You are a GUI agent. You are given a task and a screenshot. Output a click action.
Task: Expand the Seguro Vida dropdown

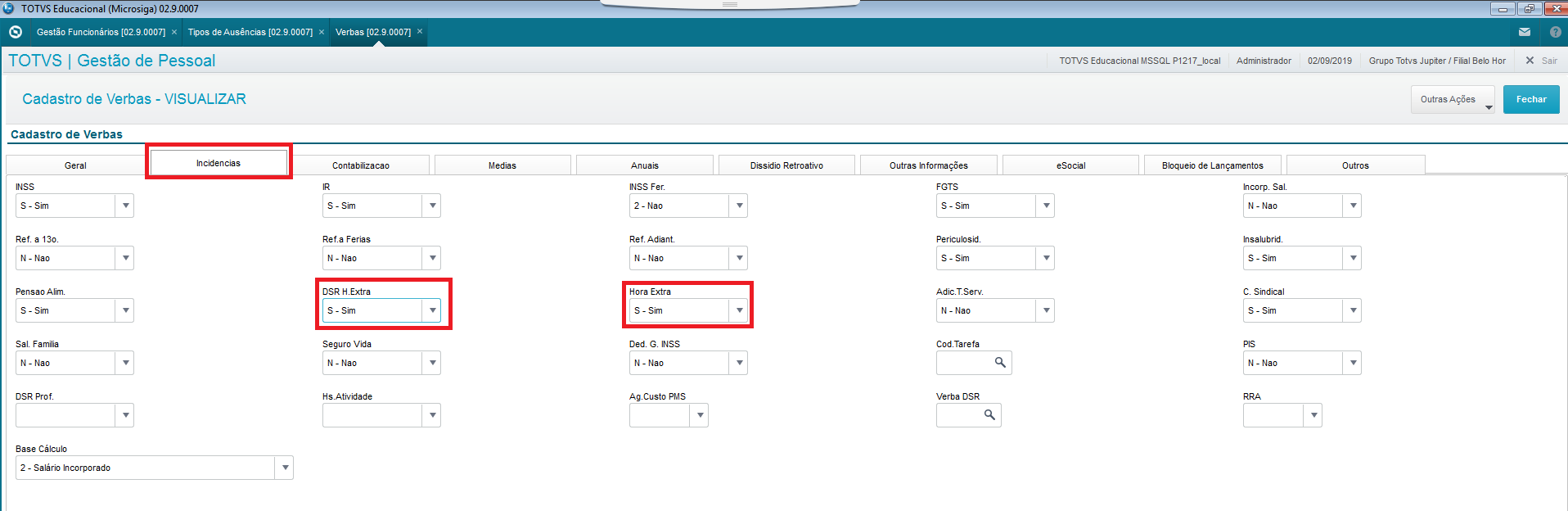(432, 363)
